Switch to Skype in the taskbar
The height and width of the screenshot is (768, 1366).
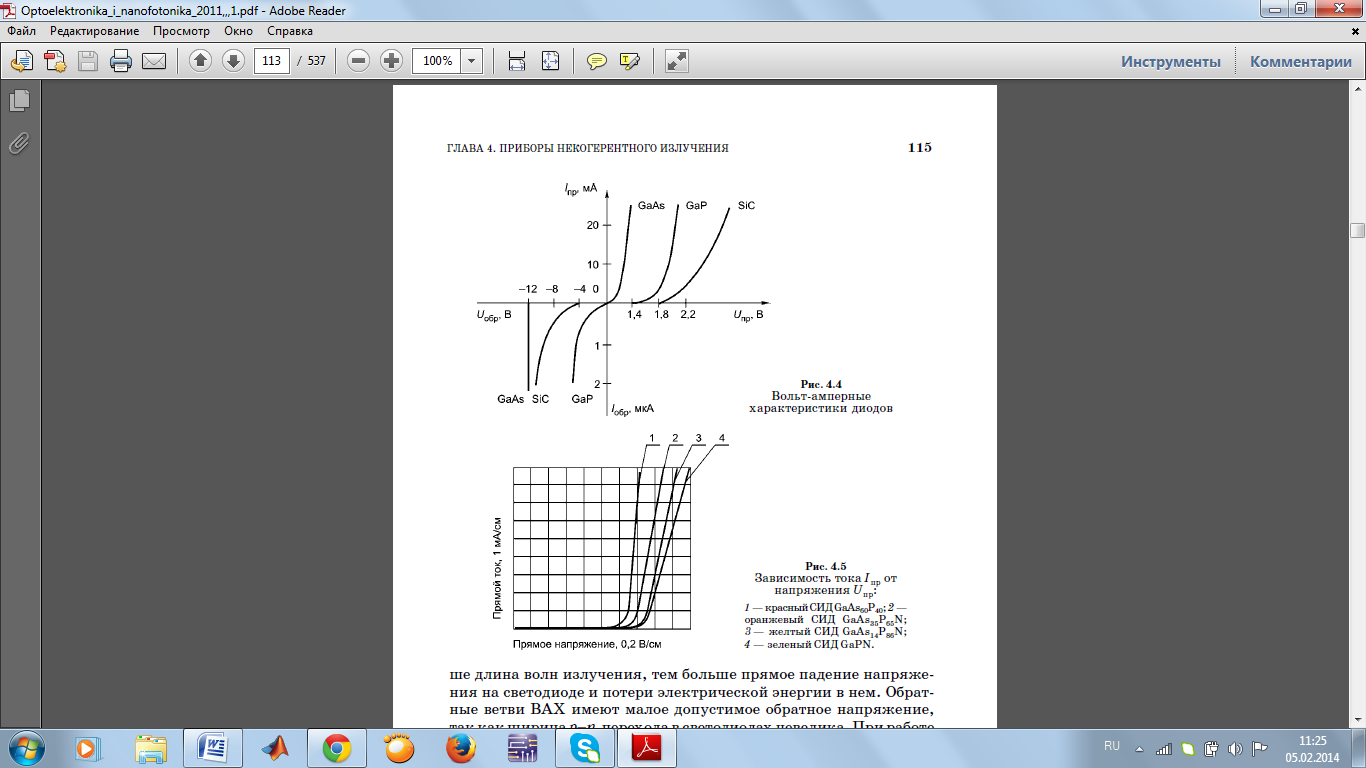(585, 747)
